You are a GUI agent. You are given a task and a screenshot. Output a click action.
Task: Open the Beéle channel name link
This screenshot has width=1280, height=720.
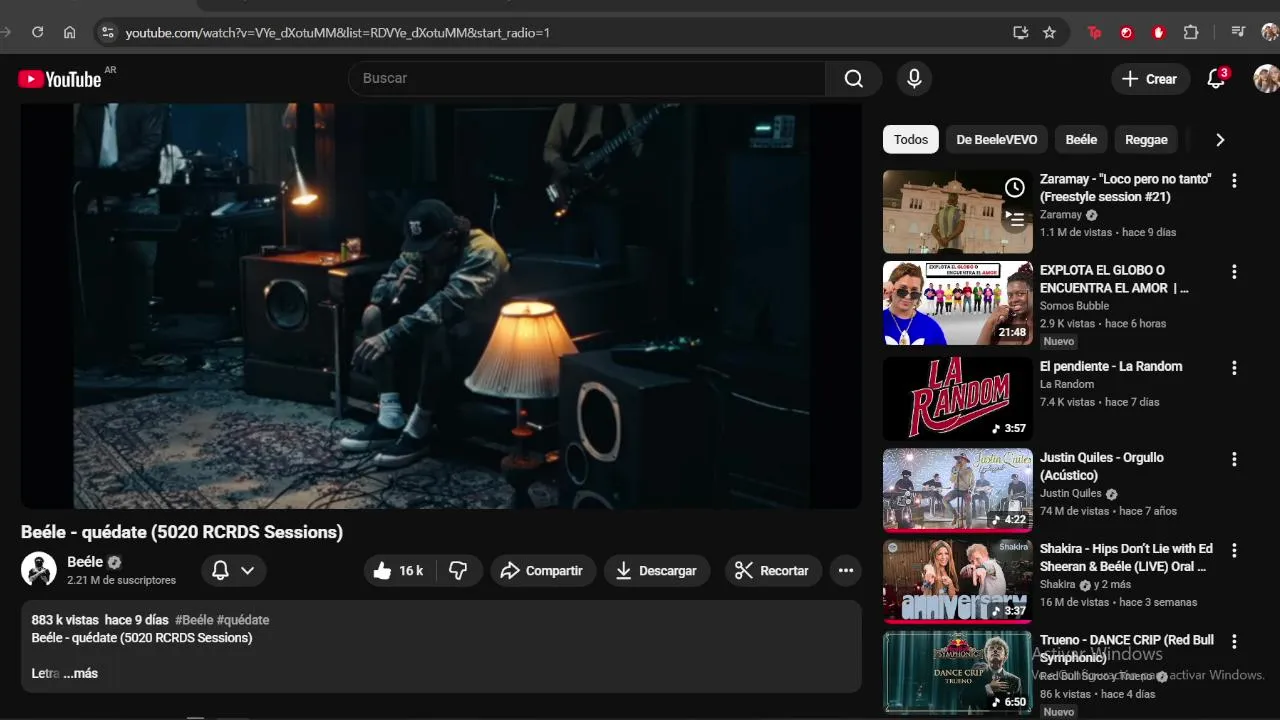(85, 562)
